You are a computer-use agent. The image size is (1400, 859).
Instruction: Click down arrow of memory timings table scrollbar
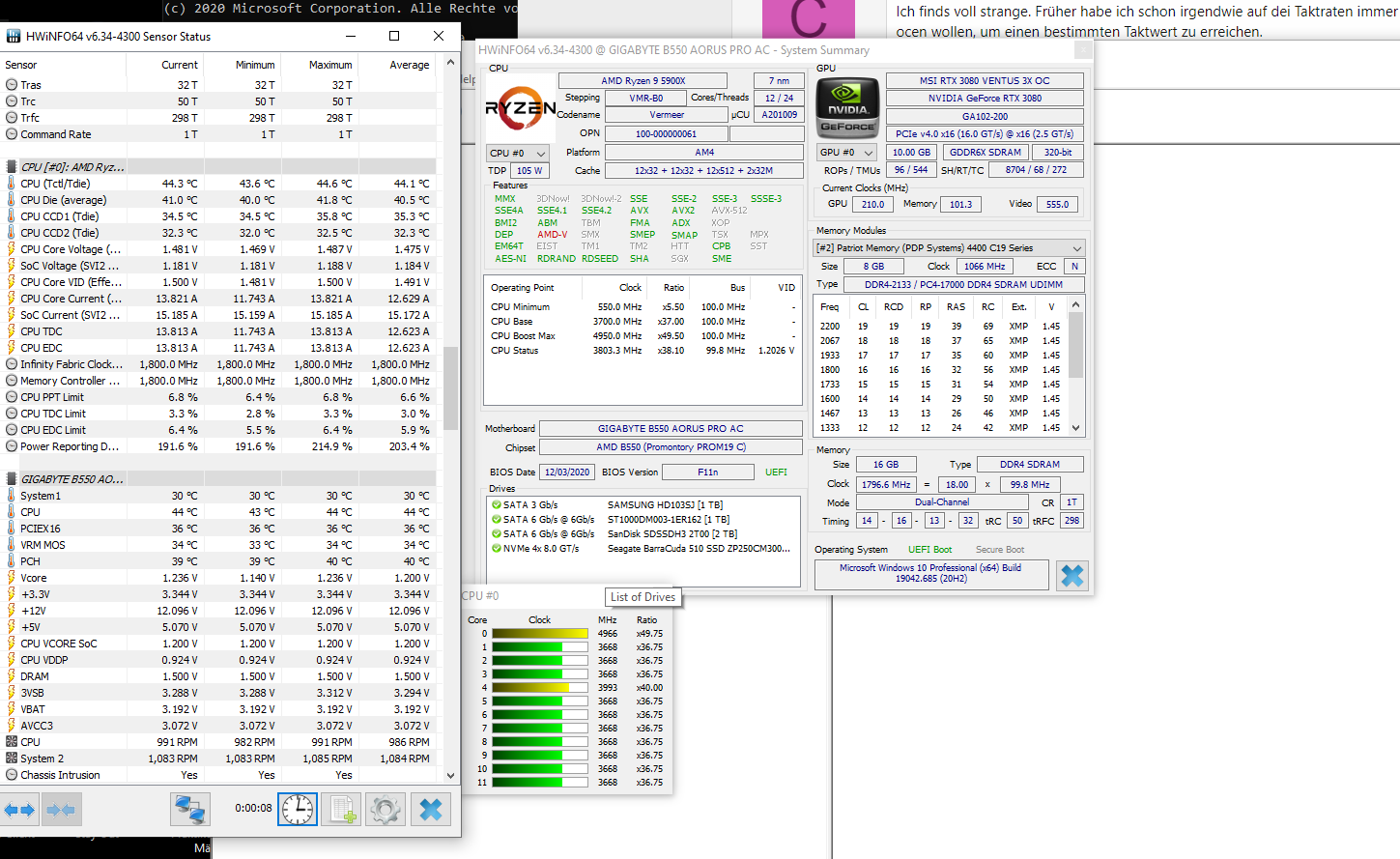pyautogui.click(x=1076, y=428)
